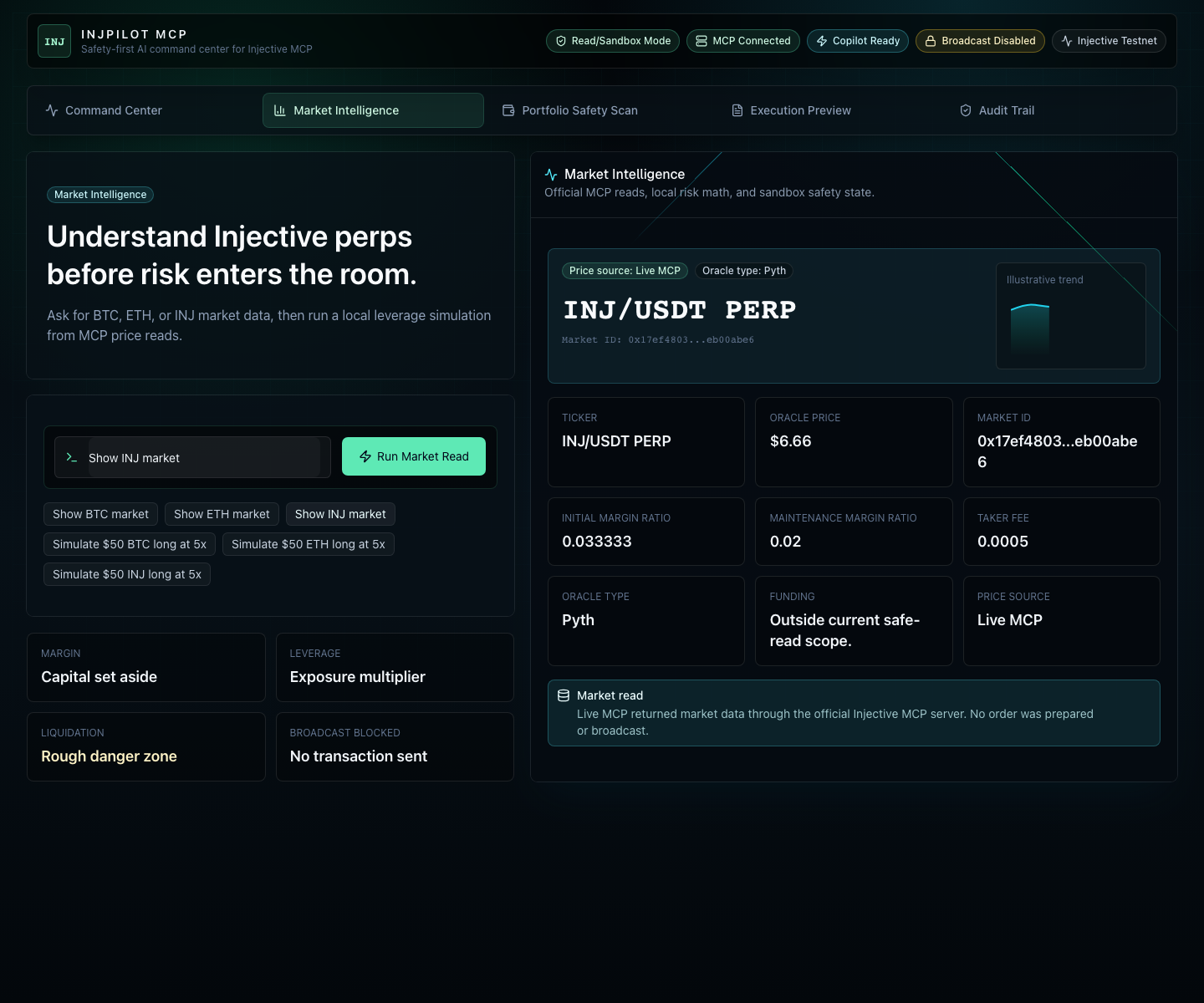1204x1003 pixels.
Task: Click the Injective Testnet network badge
Action: point(1109,41)
